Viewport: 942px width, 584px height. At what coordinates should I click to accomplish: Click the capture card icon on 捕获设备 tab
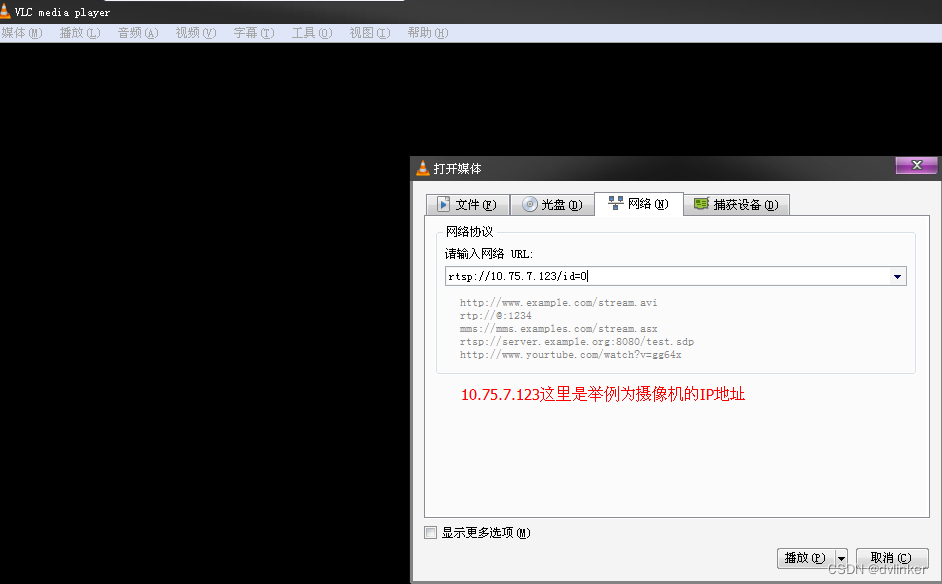[x=701, y=204]
